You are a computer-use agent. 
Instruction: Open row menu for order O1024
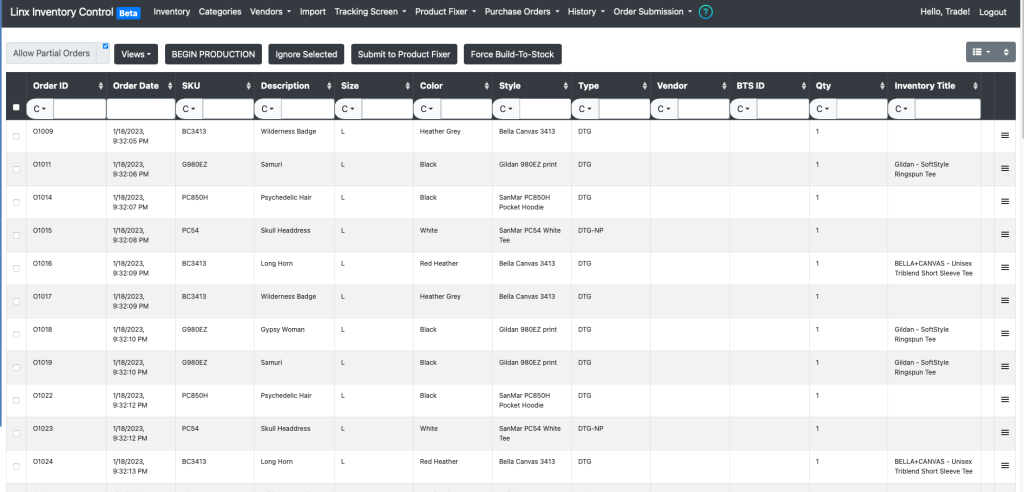click(x=1004, y=465)
